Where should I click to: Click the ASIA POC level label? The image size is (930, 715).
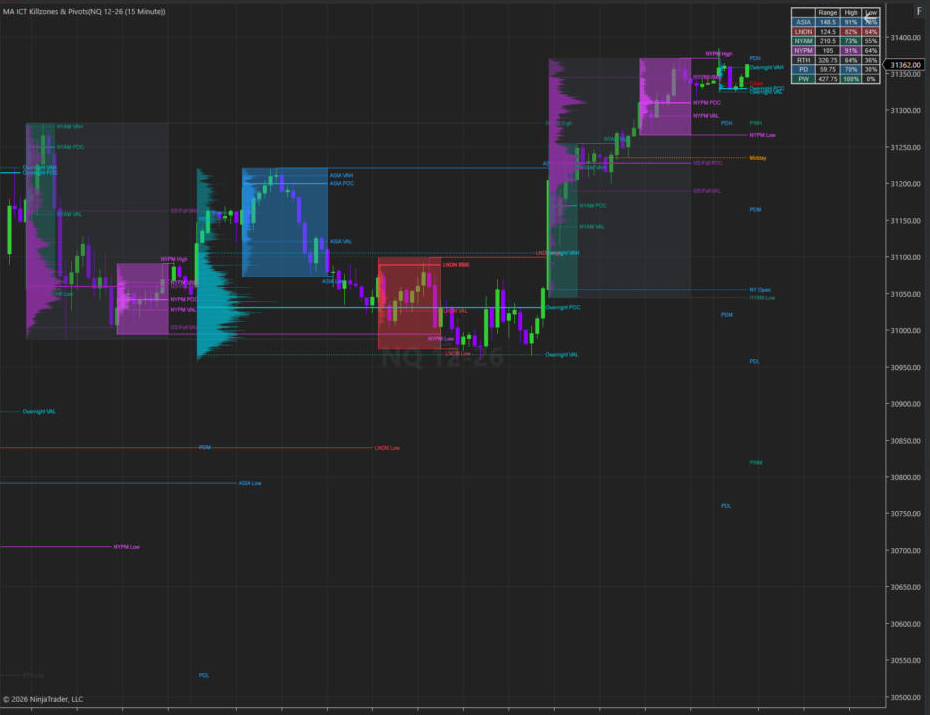coord(342,184)
